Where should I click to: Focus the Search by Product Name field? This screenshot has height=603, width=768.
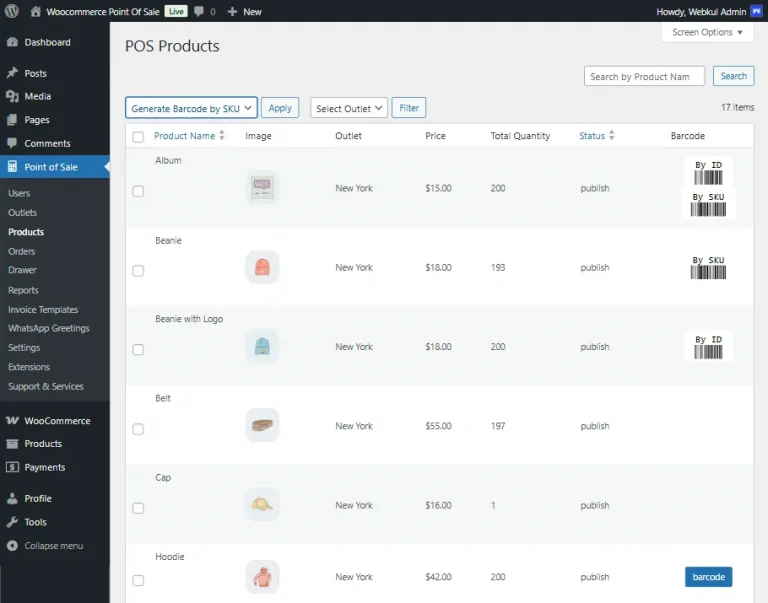pos(644,76)
